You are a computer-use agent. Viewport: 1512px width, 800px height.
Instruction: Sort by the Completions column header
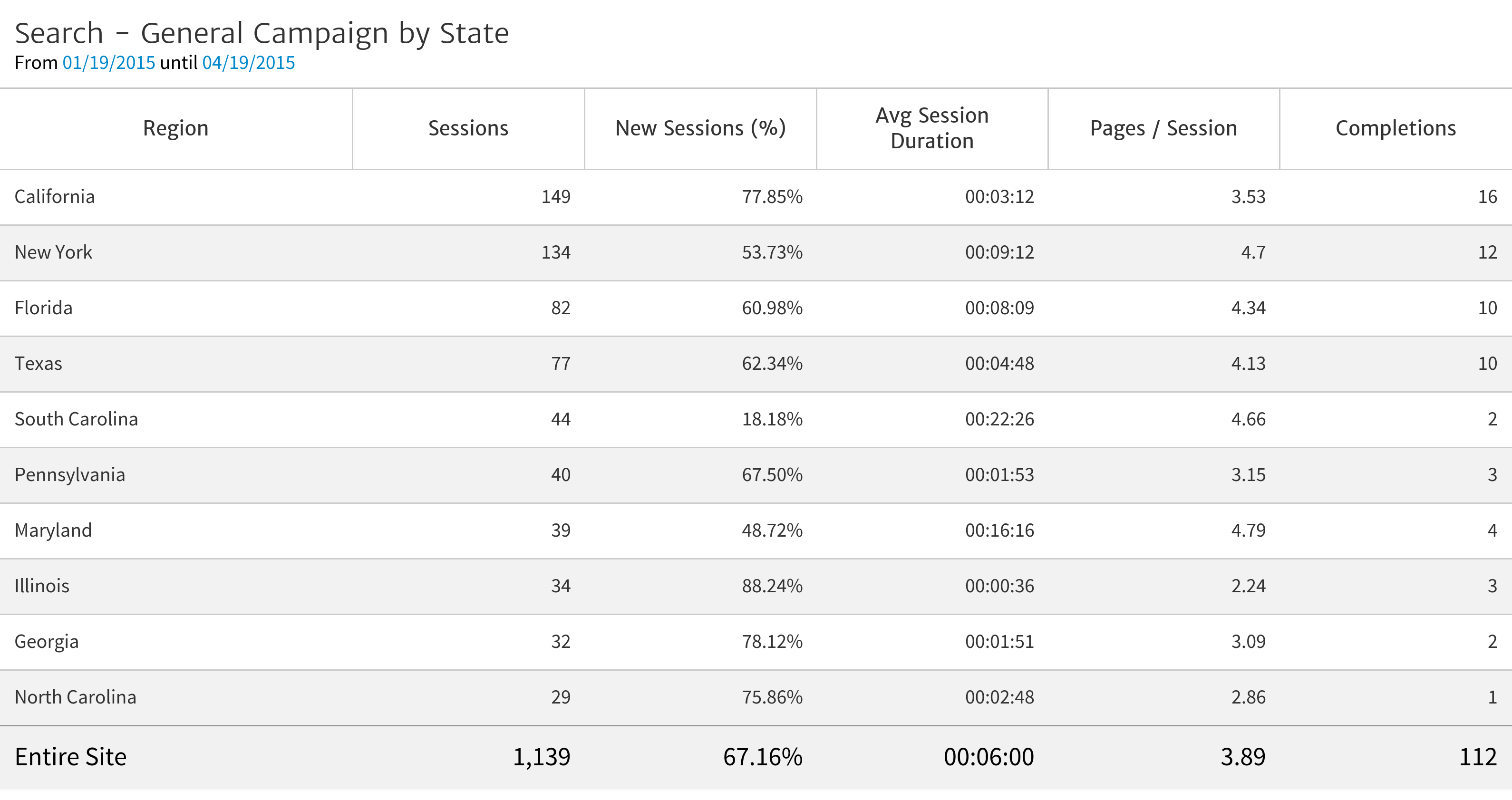1395,128
